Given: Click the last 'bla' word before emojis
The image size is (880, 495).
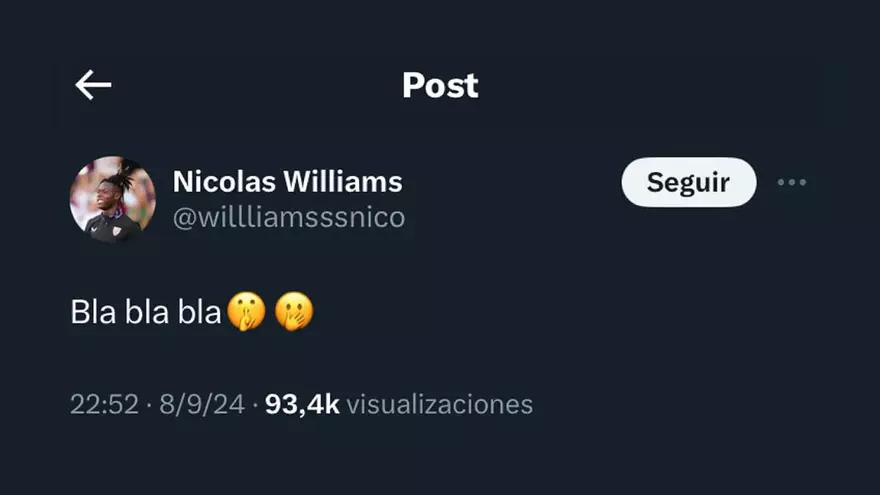Looking at the screenshot, I should [200, 312].
